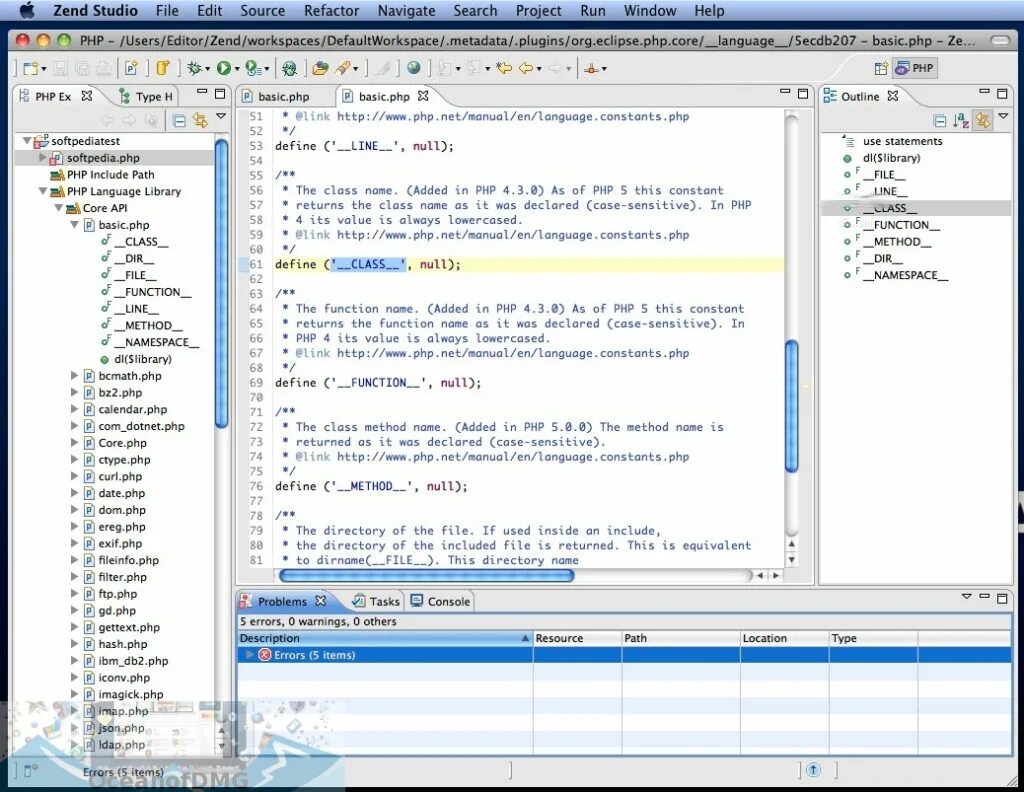This screenshot has height=792, width=1024.
Task: Toggle Link with Editor in PHP Explorer
Action: tap(200, 120)
